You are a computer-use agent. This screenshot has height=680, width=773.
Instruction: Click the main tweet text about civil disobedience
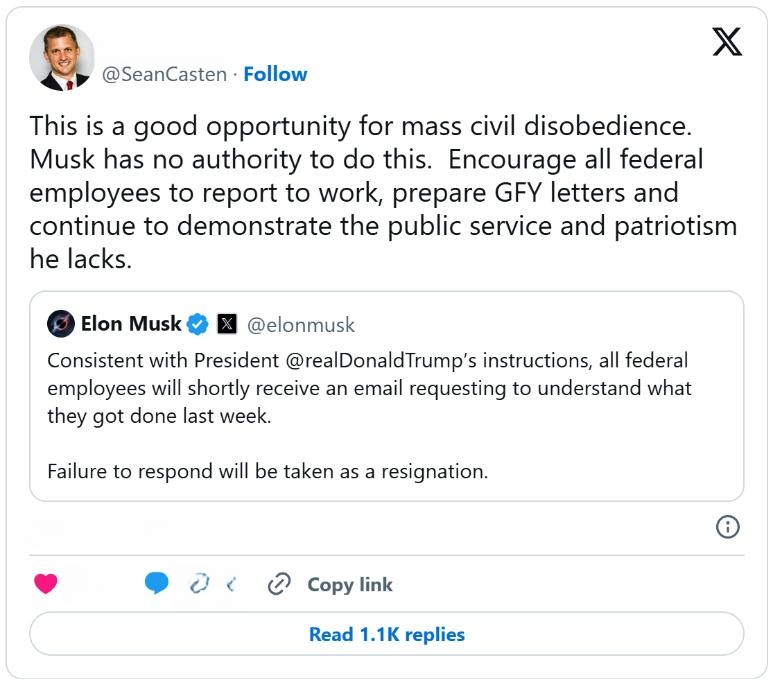384,192
